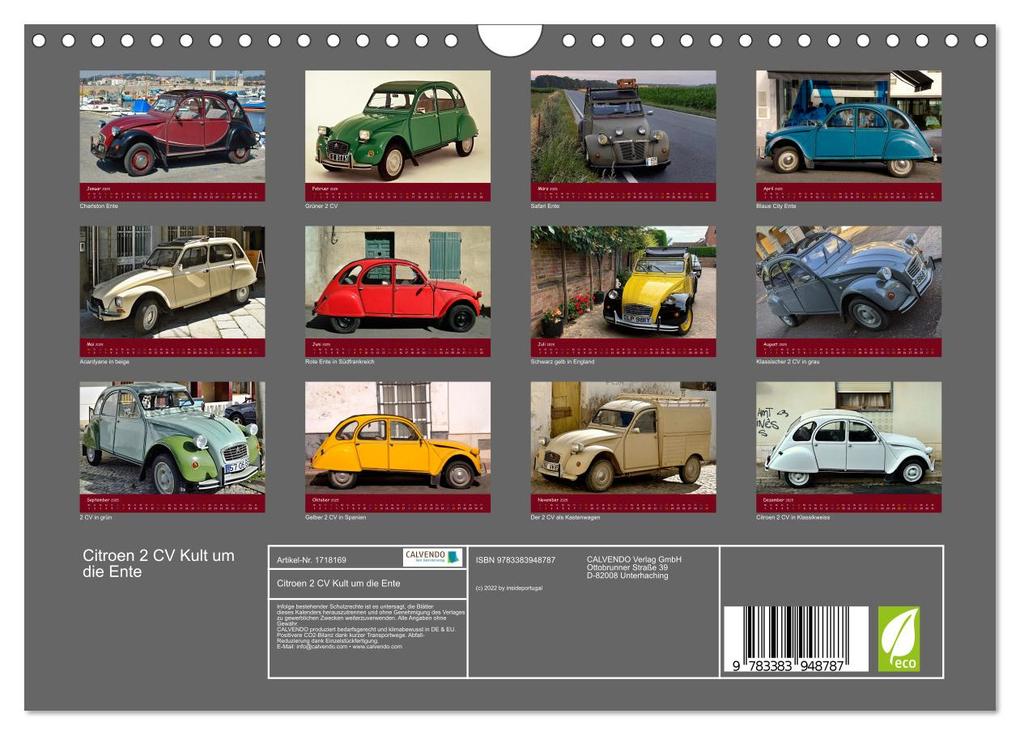Select the two-tone green 2 CV photo

click(172, 438)
